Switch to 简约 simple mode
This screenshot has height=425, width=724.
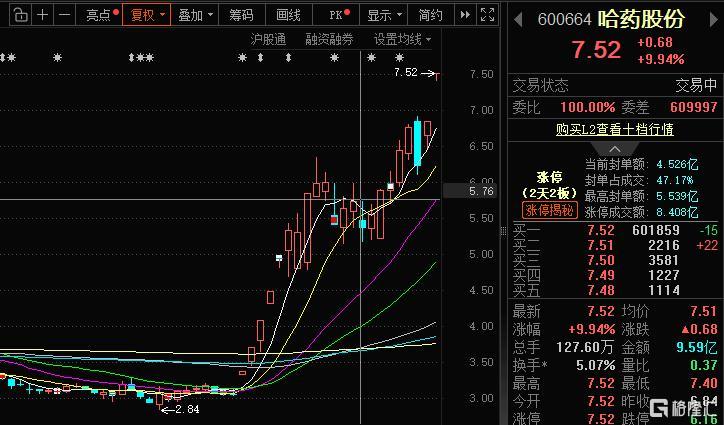(430, 15)
